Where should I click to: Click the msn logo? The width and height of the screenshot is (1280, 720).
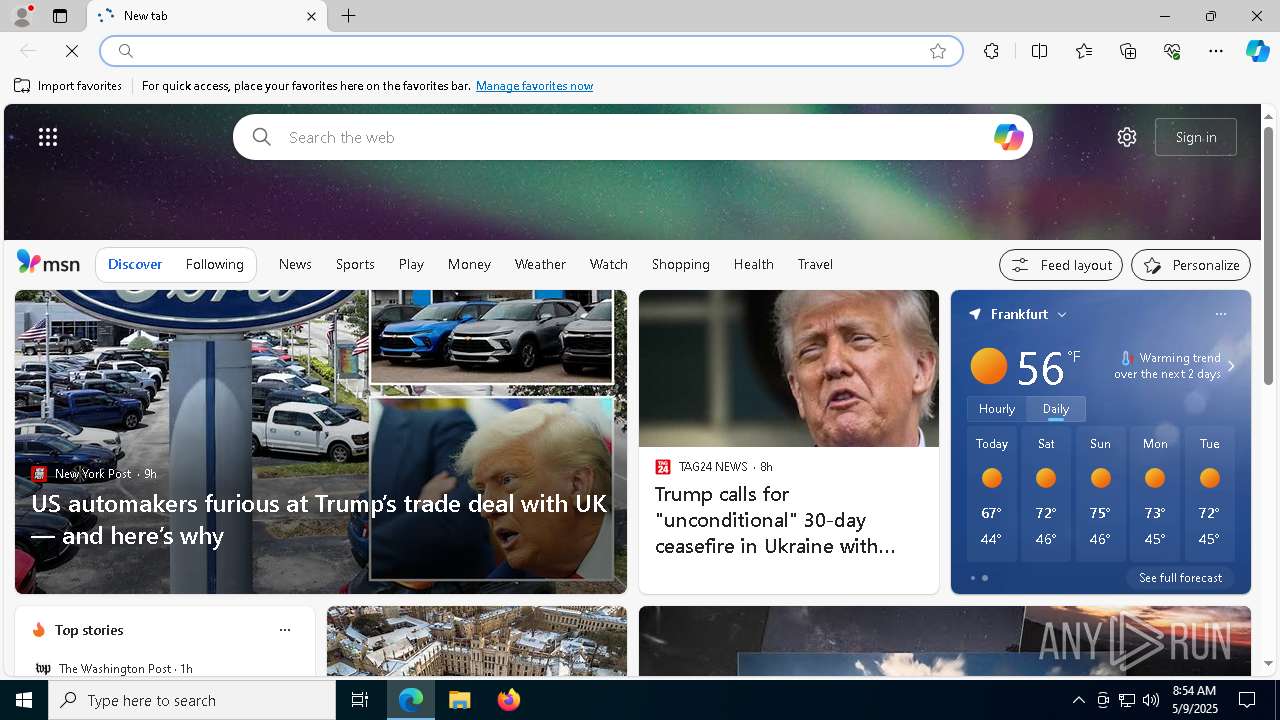pos(48,263)
